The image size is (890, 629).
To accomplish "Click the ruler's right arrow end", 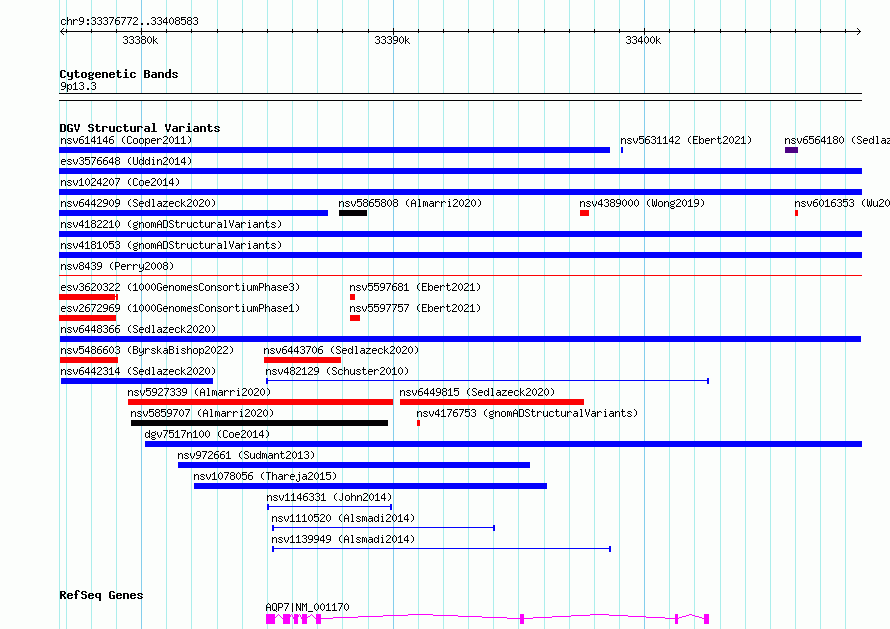I will pos(859,32).
